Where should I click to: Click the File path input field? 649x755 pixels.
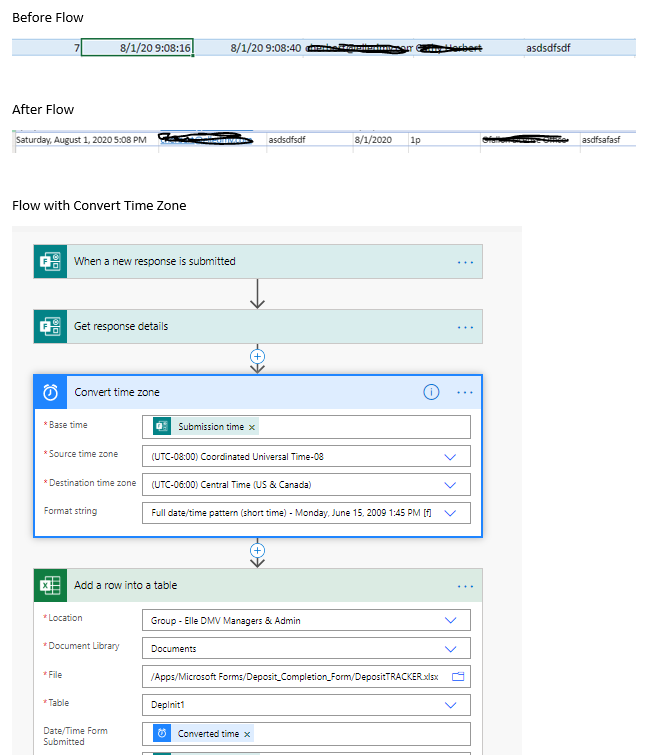click(306, 677)
